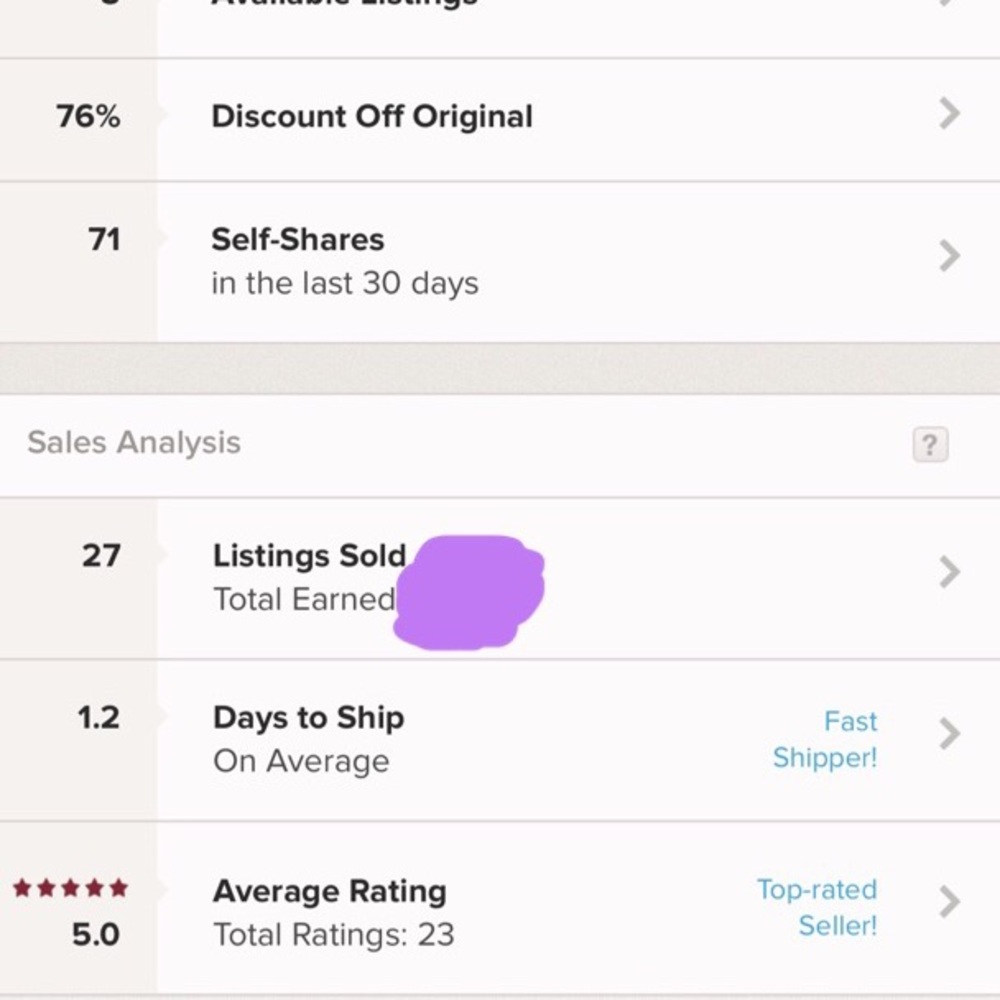1000x1000 pixels.
Task: Click the Top-rated Seller! badge
Action: coord(817,907)
